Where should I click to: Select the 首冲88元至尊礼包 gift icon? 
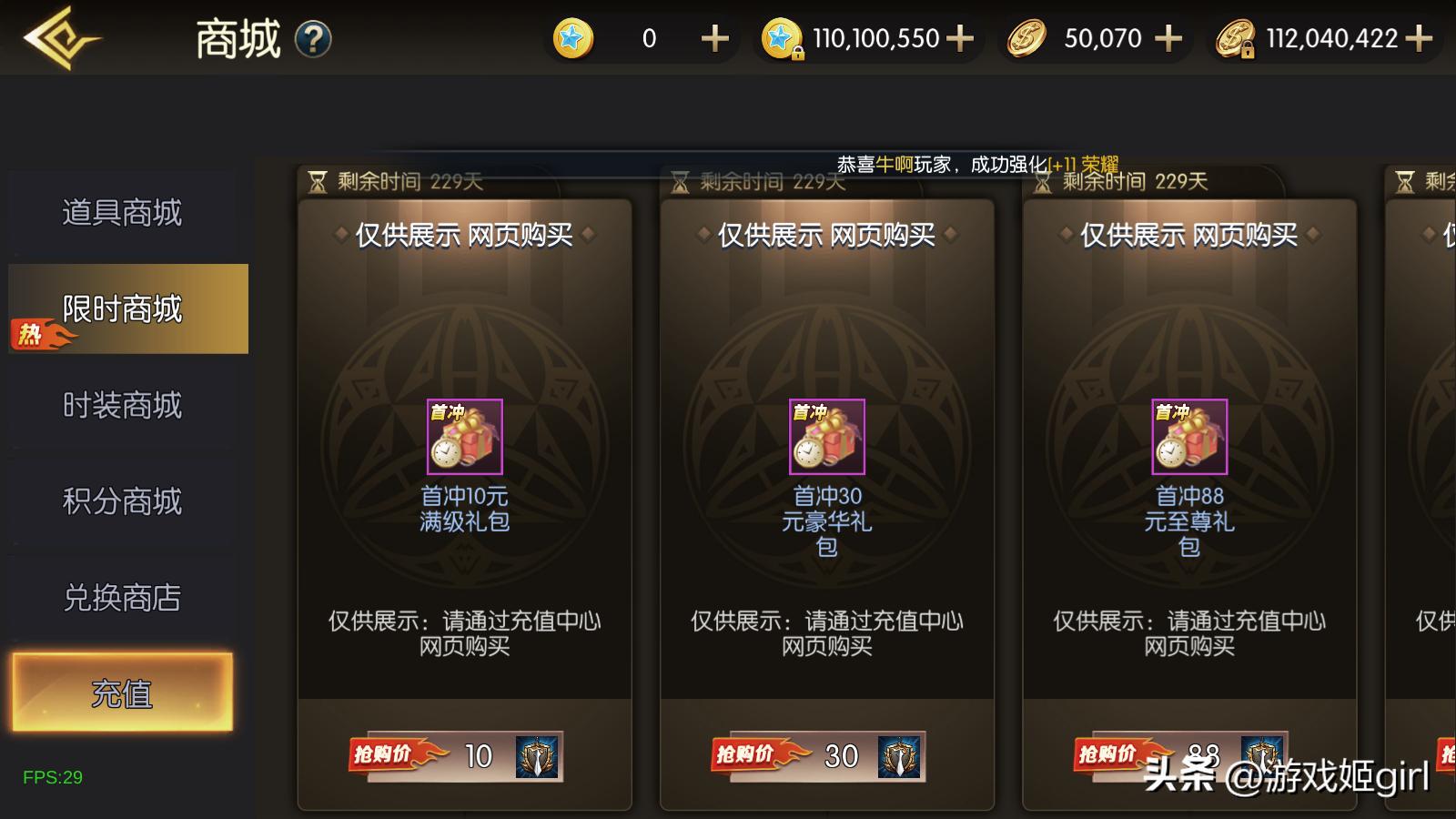coord(1189,437)
